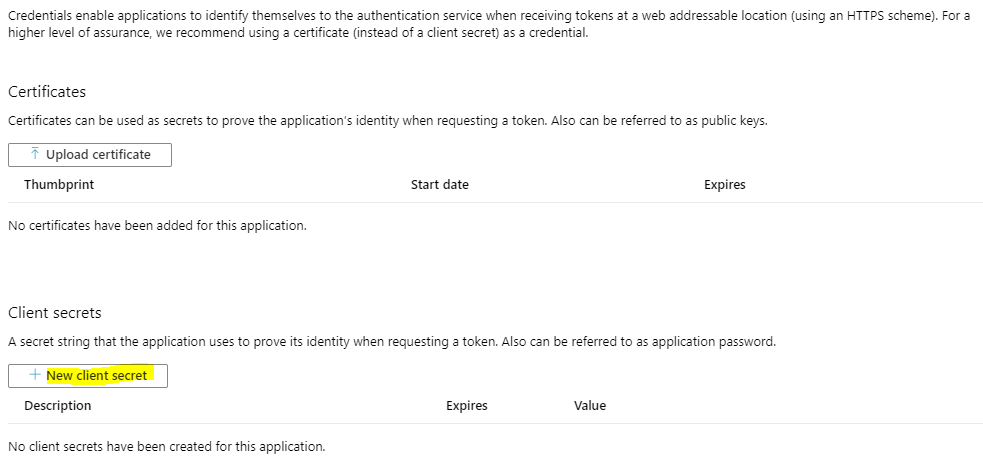This screenshot has width=983, height=465.
Task: Click the Client secrets section heading
Action: [55, 313]
